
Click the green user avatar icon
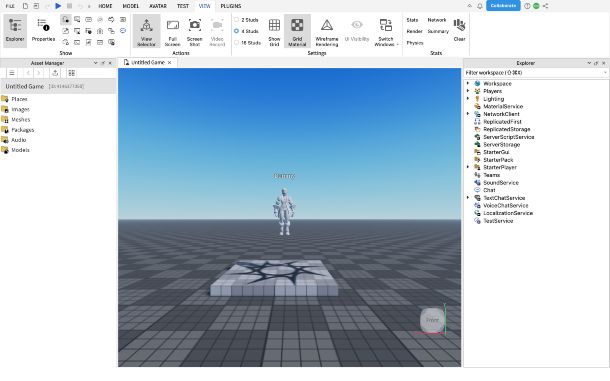(x=536, y=6)
